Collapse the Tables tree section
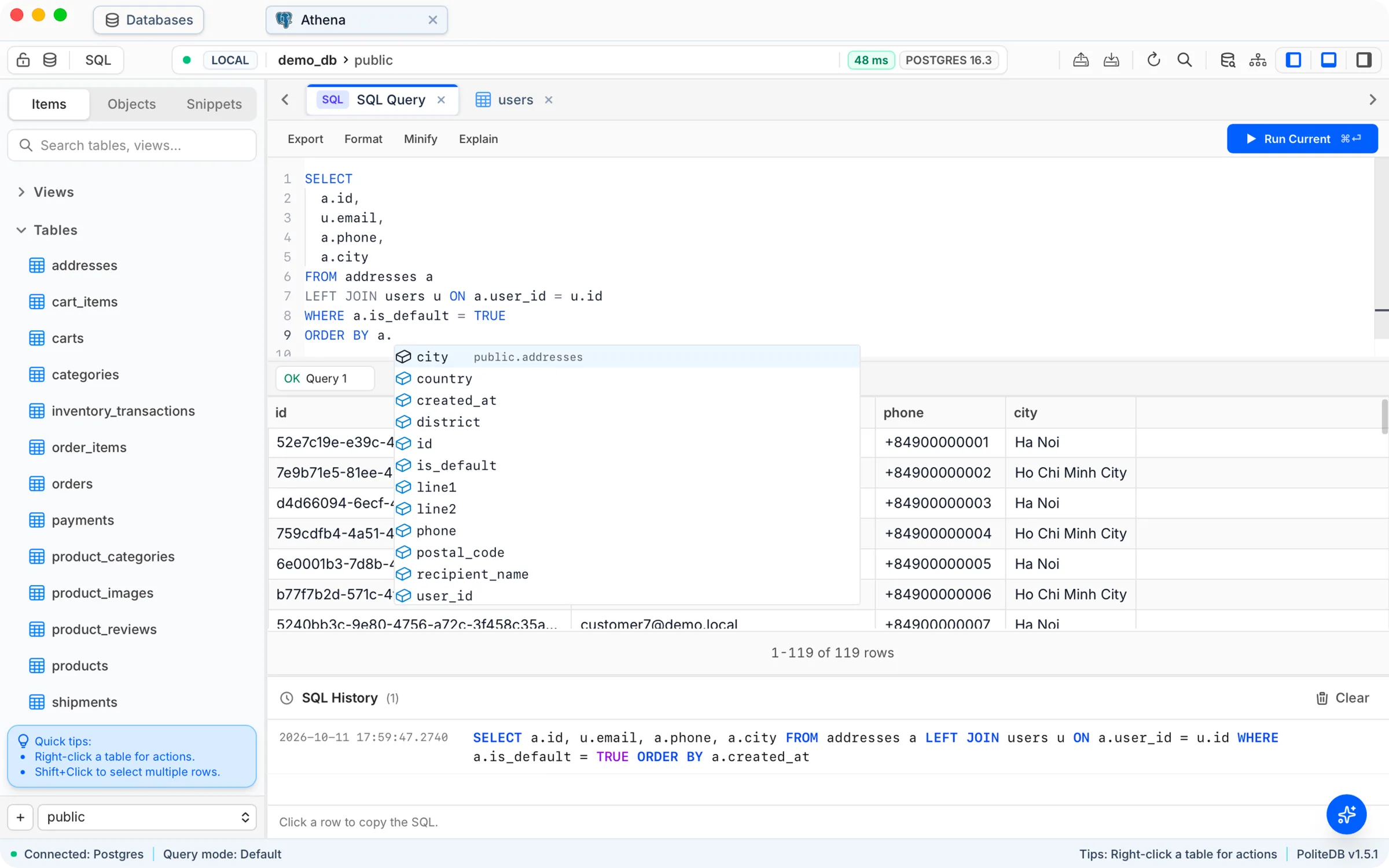Viewport: 1389px width, 868px height. [21, 230]
